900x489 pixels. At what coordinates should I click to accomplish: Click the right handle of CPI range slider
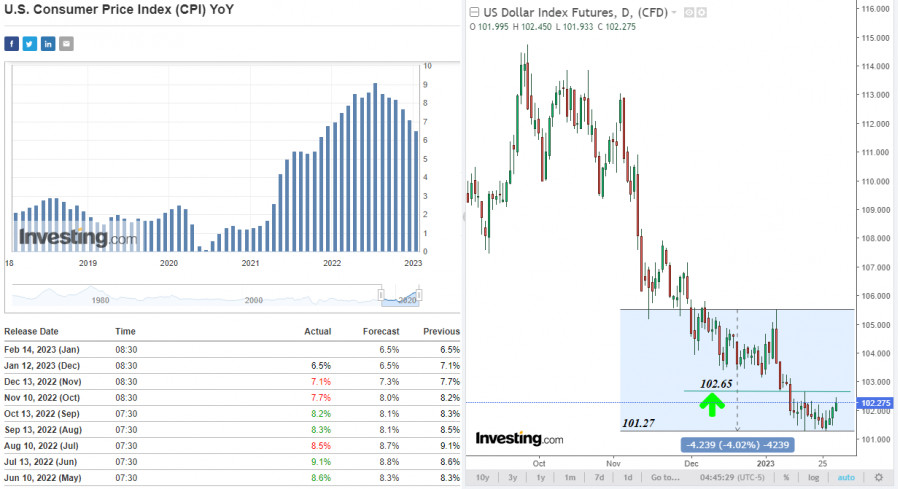pos(421,293)
